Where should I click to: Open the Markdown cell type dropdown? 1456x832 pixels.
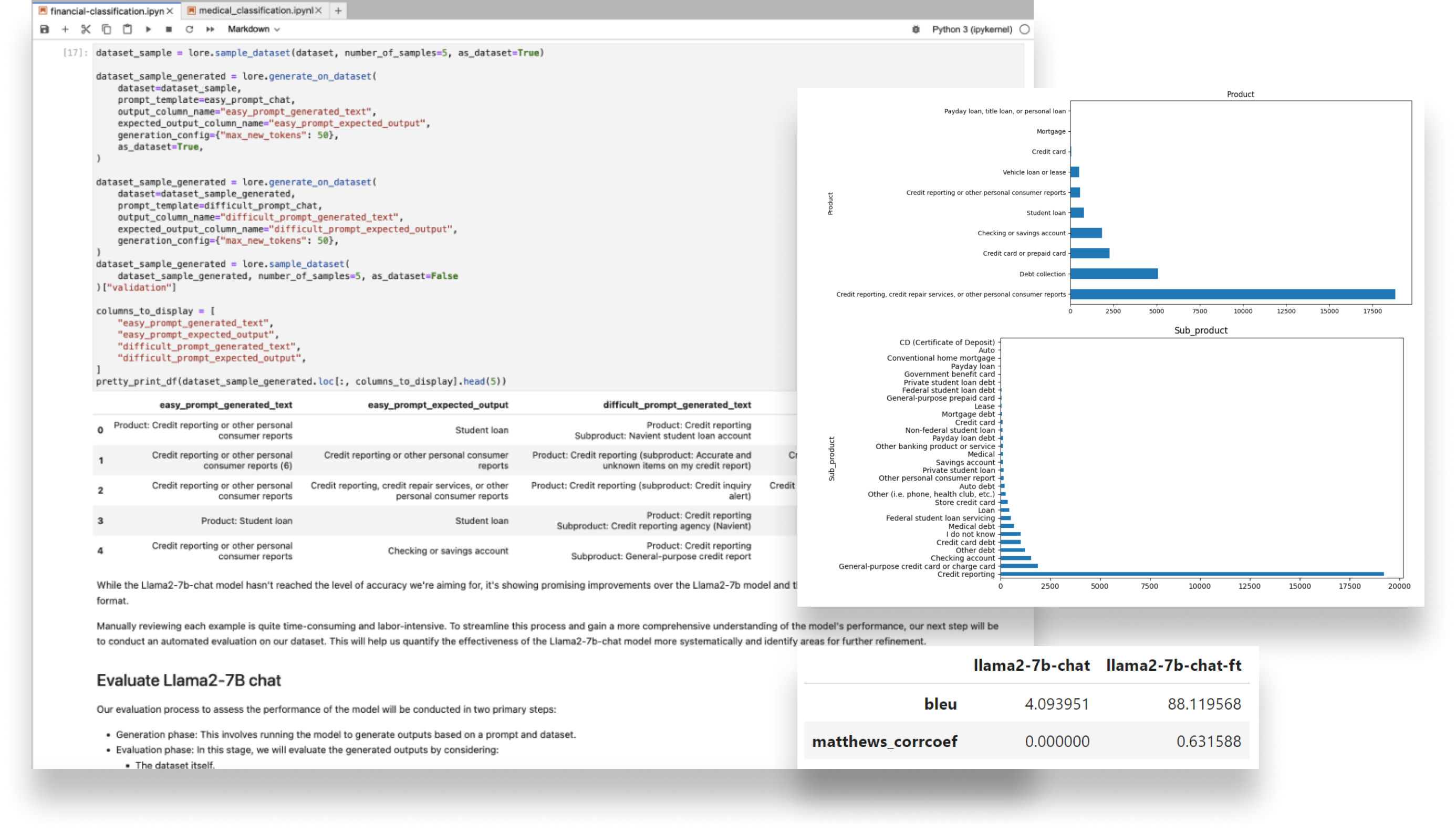point(254,29)
